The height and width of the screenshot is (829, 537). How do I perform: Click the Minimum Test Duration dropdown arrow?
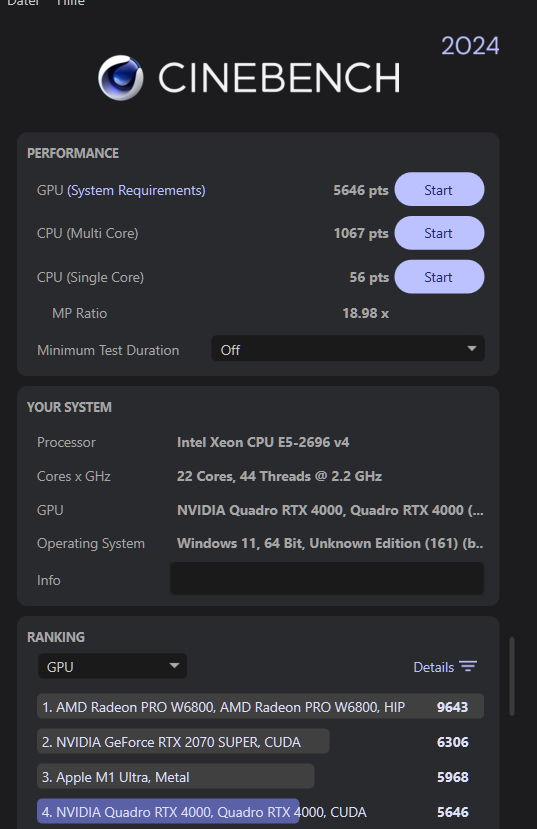pos(471,349)
